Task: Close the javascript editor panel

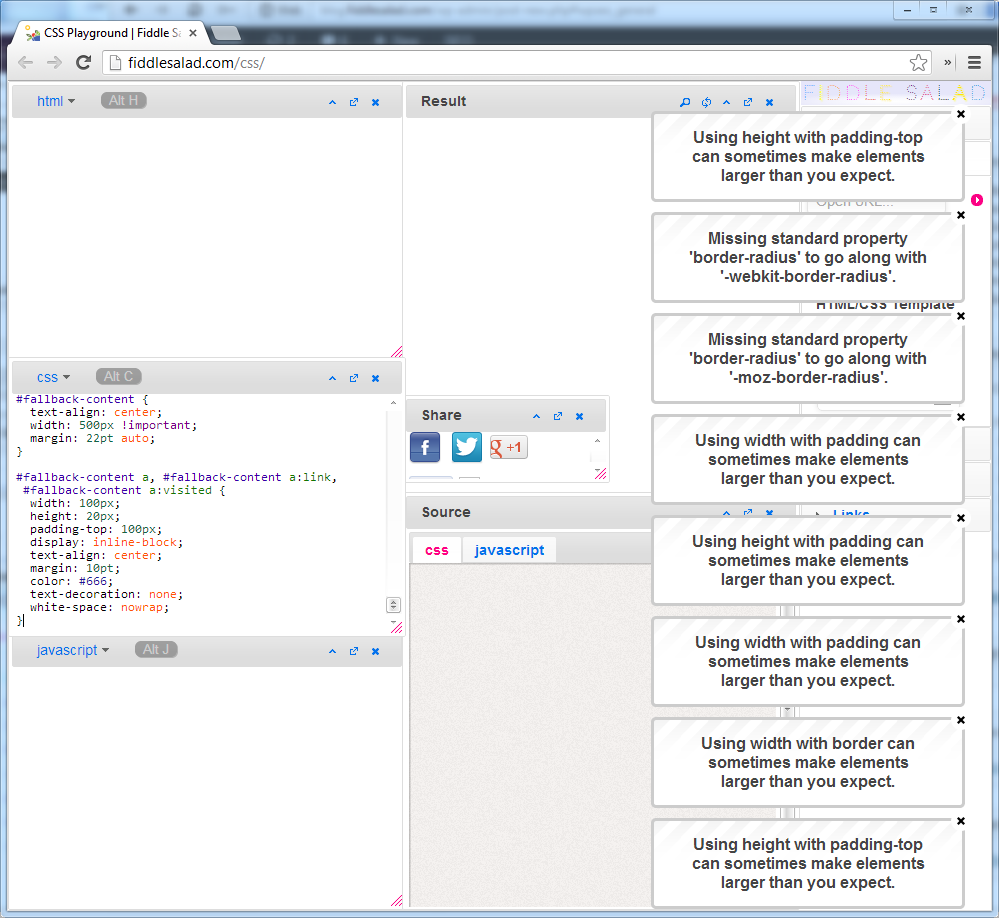Action: coord(375,651)
